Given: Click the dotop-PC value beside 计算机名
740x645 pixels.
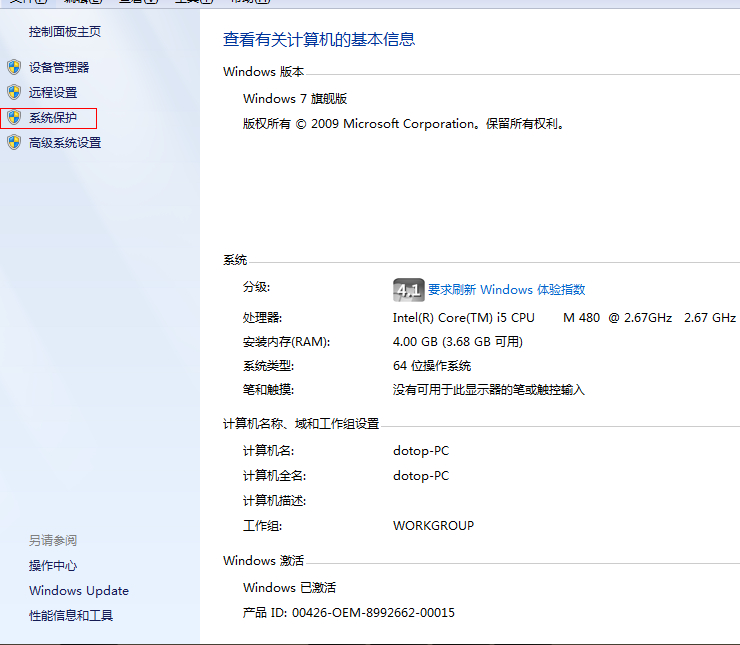Looking at the screenshot, I should 421,451.
